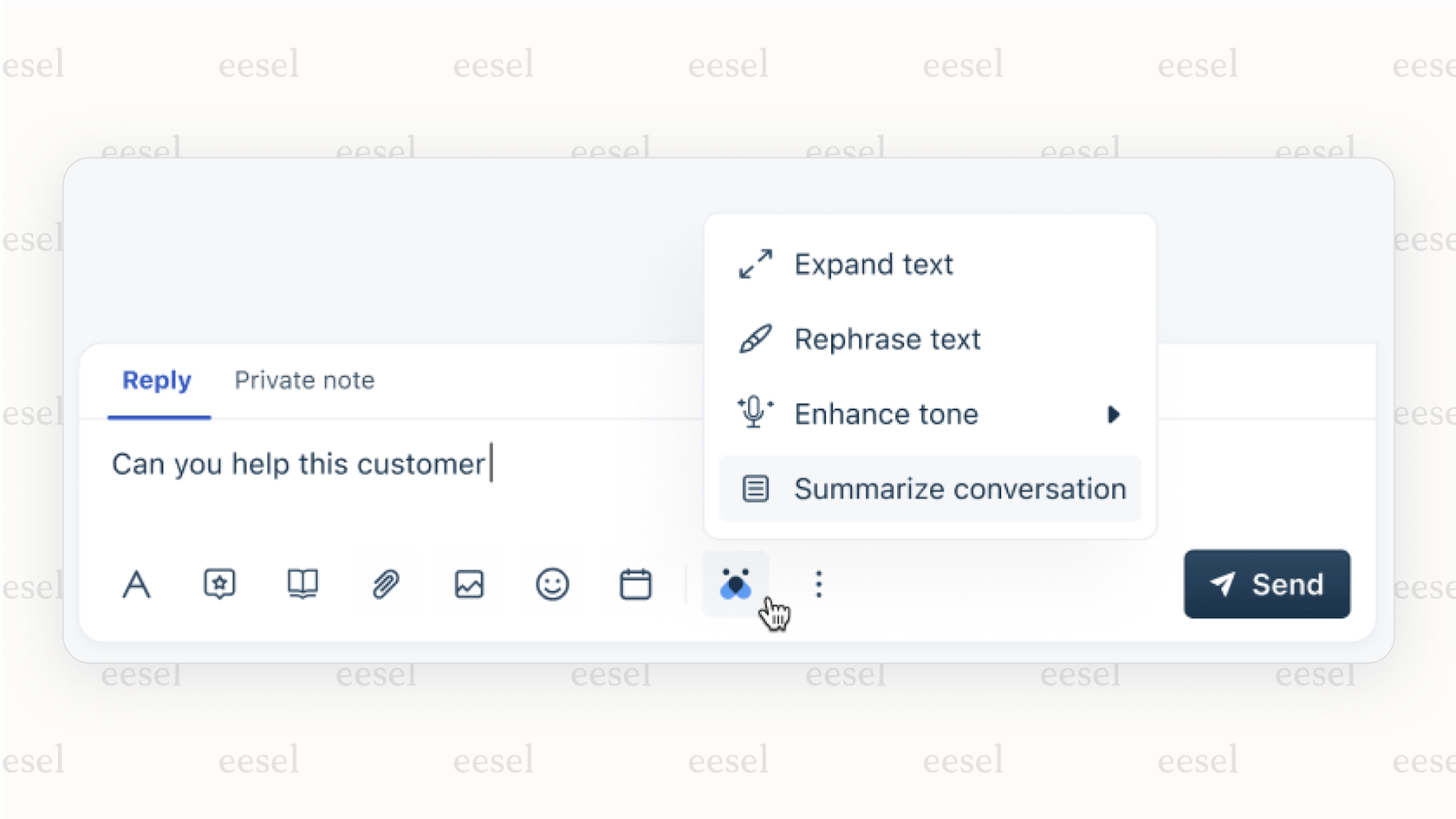Switch to the Reply tab
The height and width of the screenshot is (819, 1456).
tap(157, 380)
